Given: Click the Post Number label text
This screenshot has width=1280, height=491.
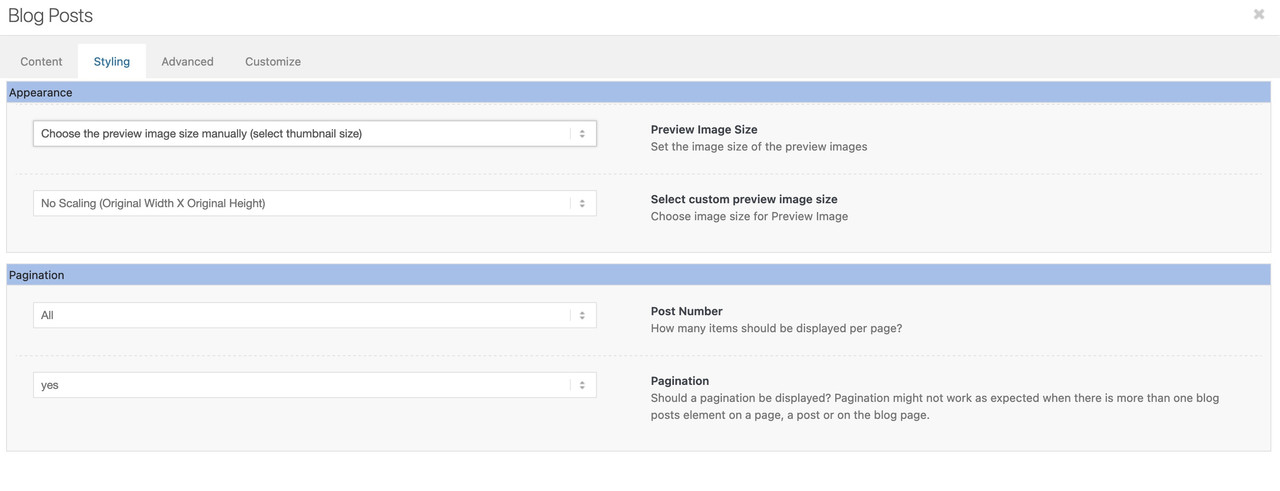Looking at the screenshot, I should pos(686,311).
